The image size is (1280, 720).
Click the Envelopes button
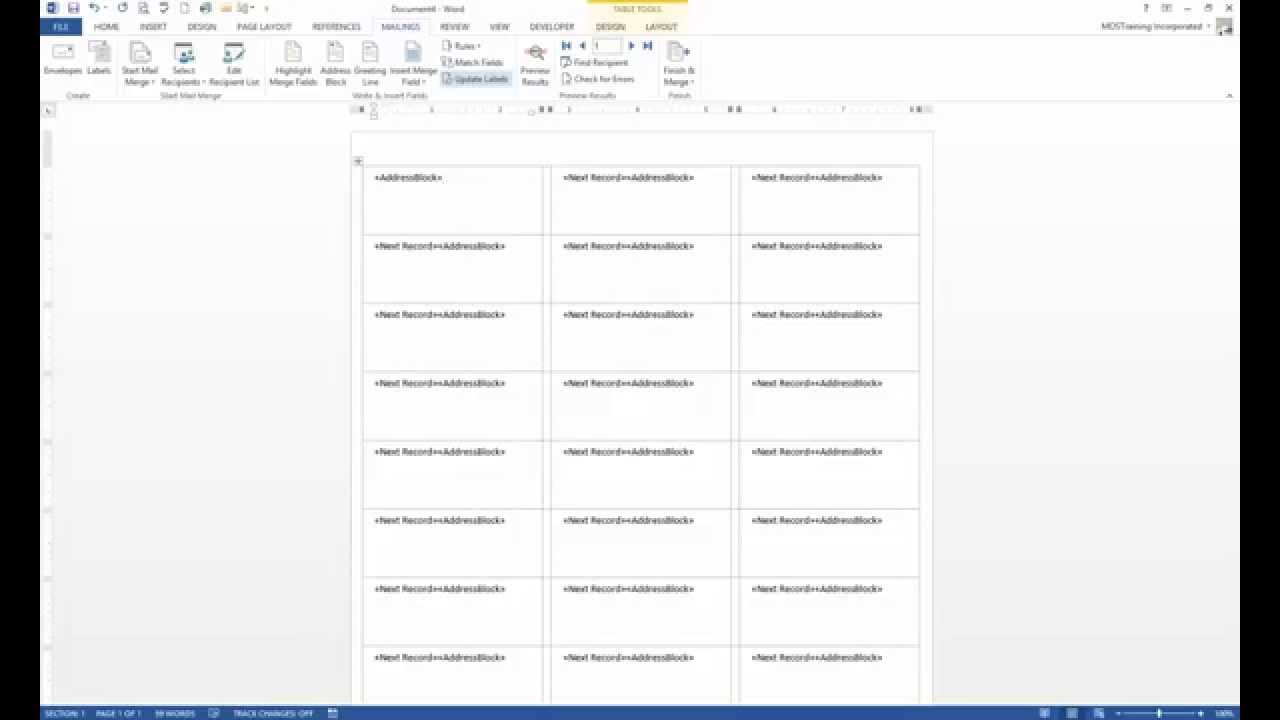(62, 60)
